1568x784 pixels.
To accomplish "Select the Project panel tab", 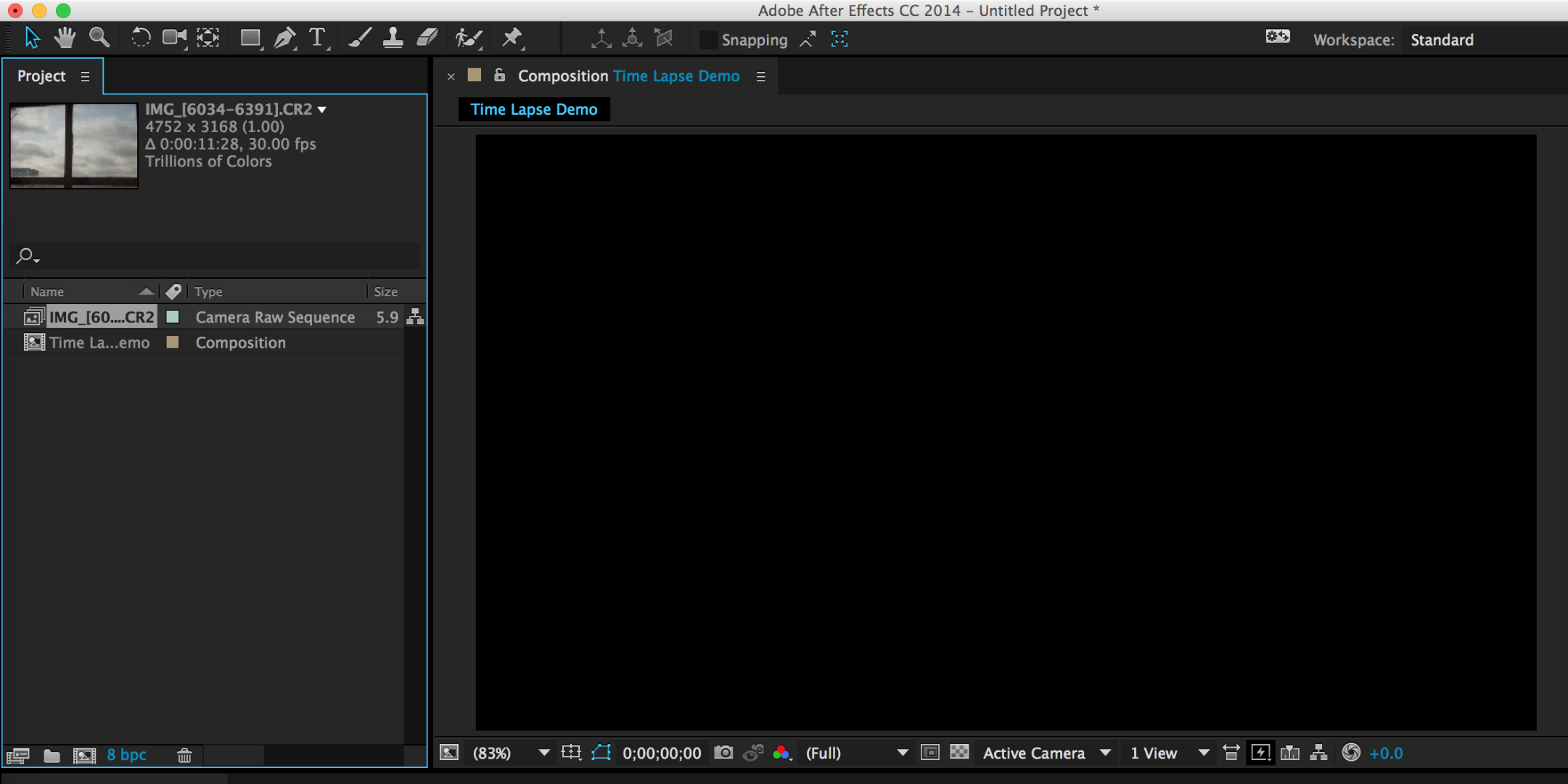I will tap(41, 76).
